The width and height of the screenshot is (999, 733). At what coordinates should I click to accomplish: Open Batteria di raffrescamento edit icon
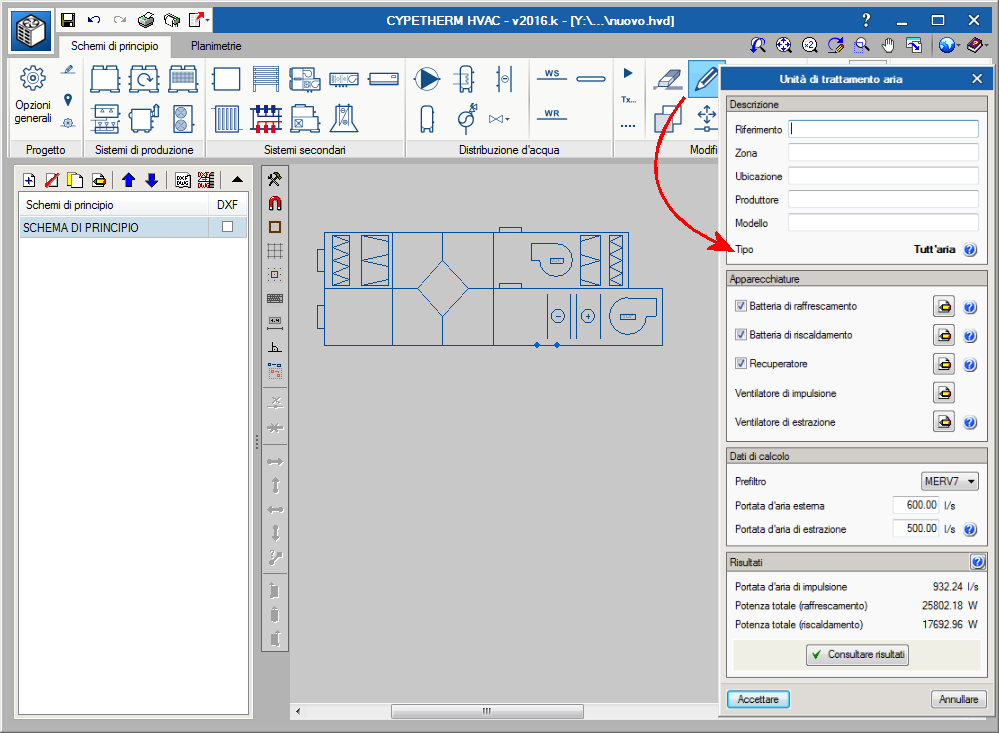[x=944, y=307]
